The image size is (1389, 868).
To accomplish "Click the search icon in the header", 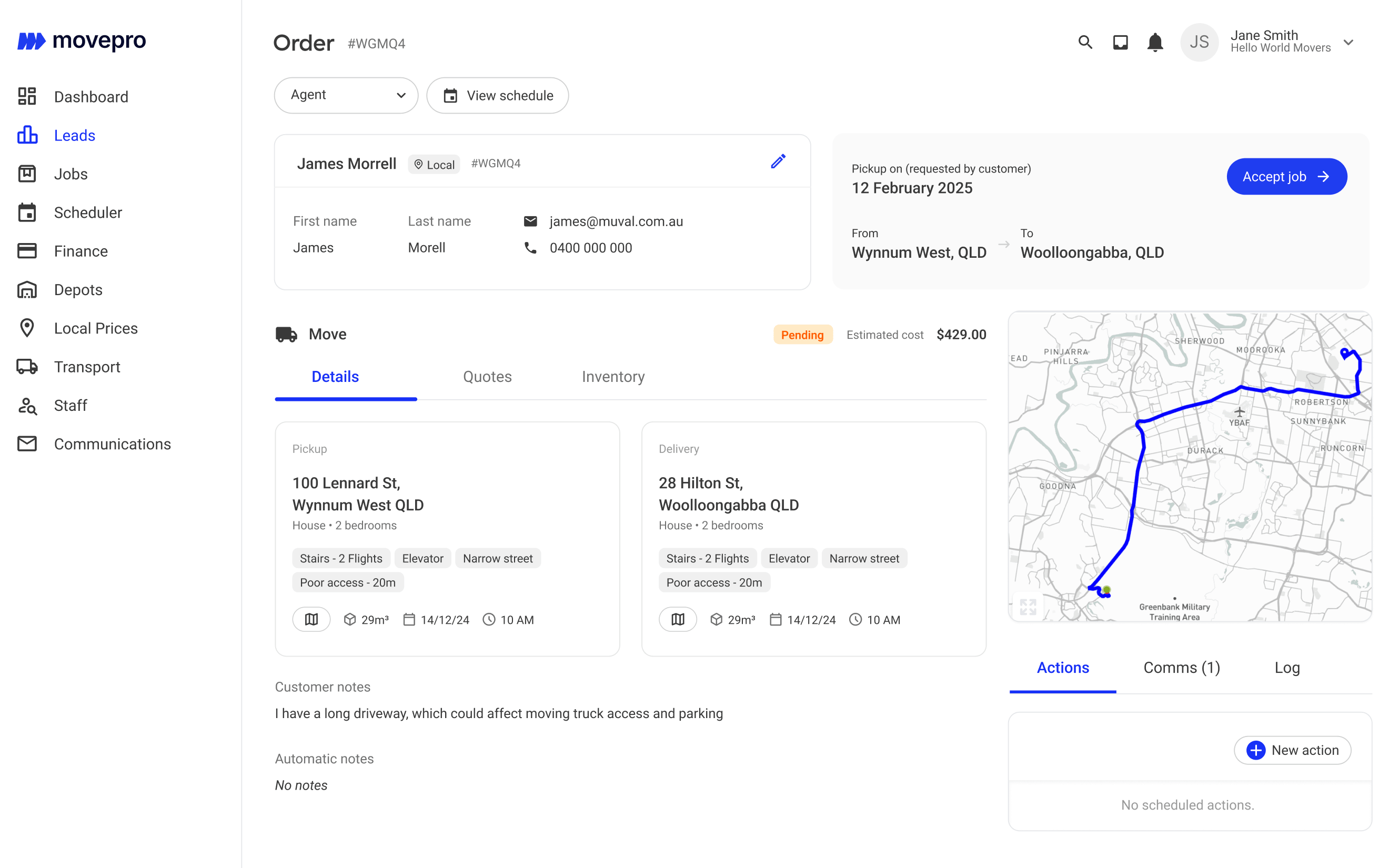I will [x=1085, y=42].
